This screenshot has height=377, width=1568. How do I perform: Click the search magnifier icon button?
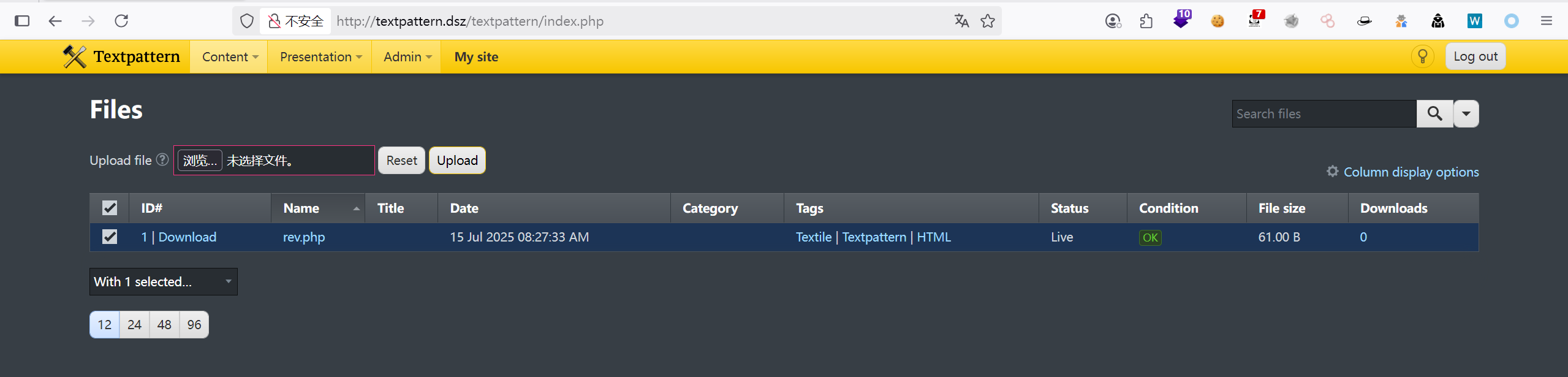click(x=1434, y=113)
